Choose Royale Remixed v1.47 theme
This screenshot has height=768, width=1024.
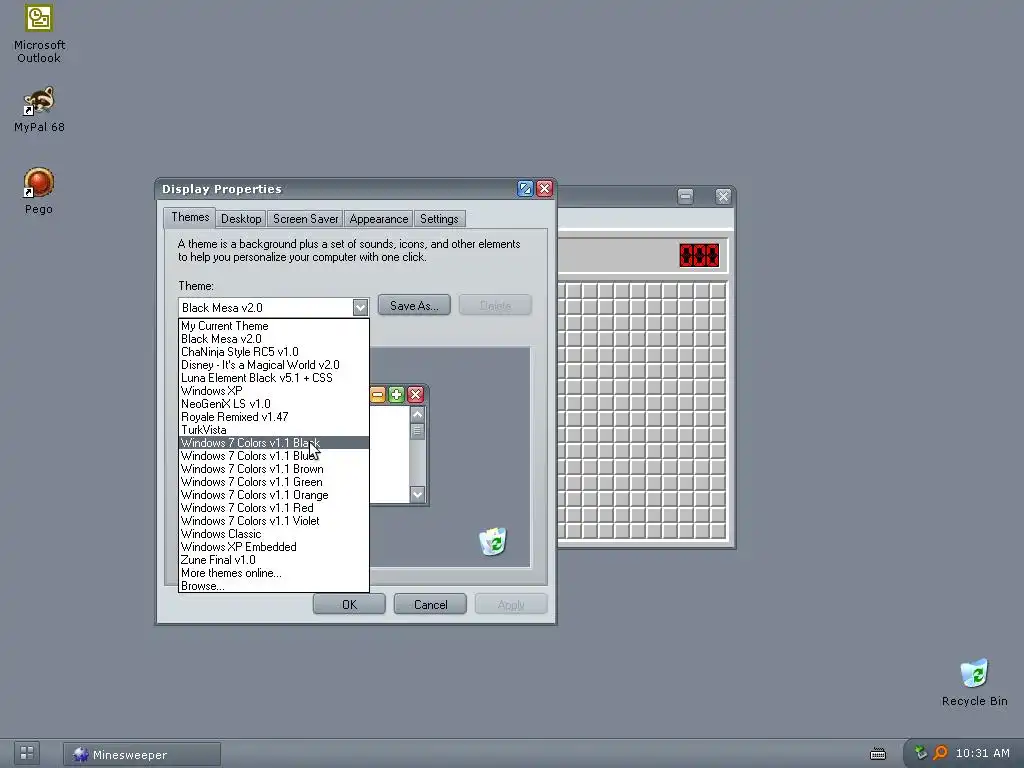[274, 417]
